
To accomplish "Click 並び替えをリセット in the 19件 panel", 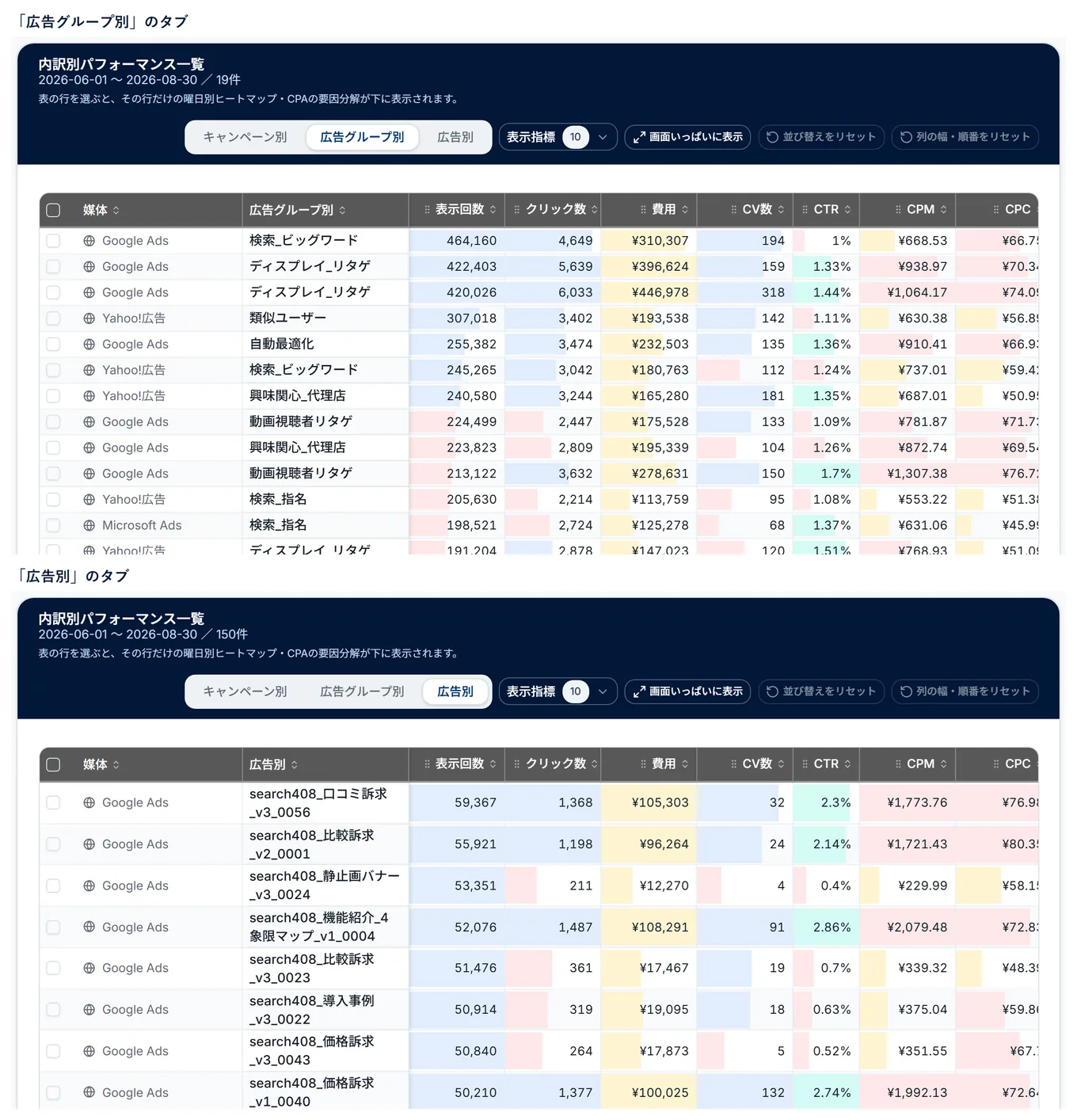I will tap(821, 137).
